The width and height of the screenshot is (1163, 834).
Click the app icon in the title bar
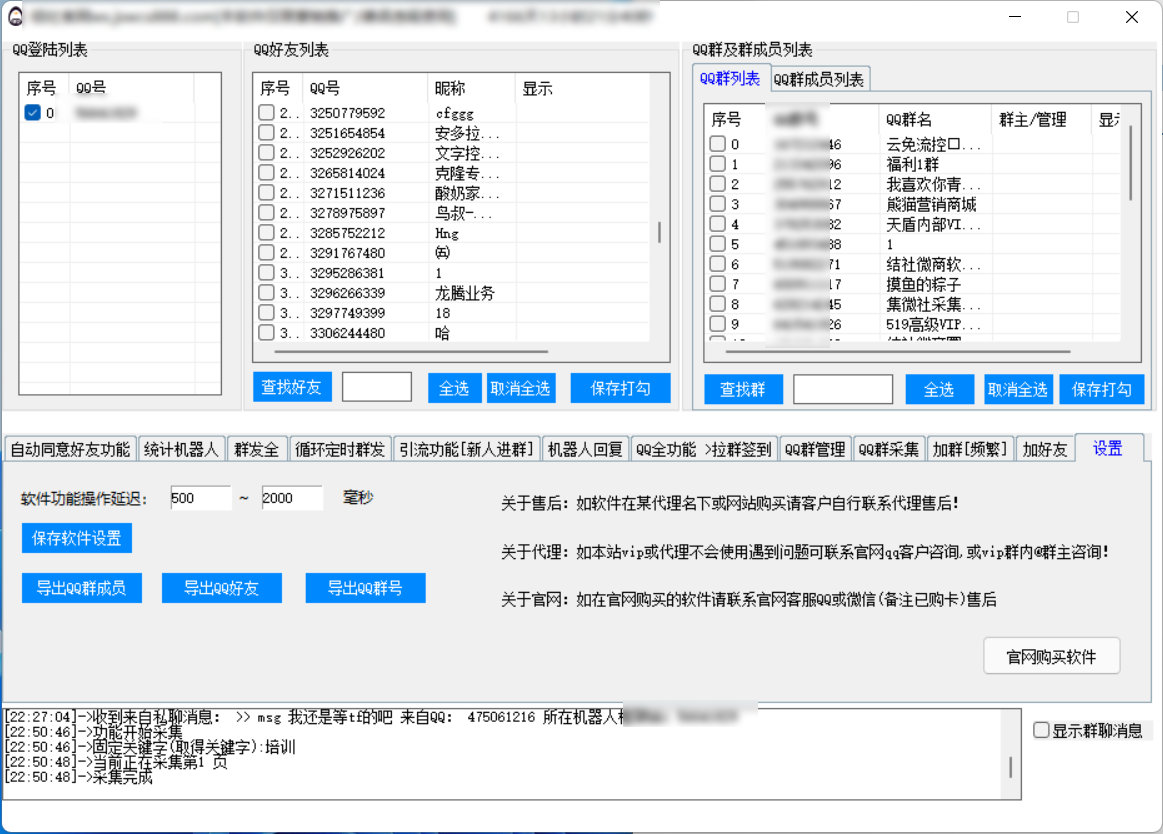tap(14, 17)
